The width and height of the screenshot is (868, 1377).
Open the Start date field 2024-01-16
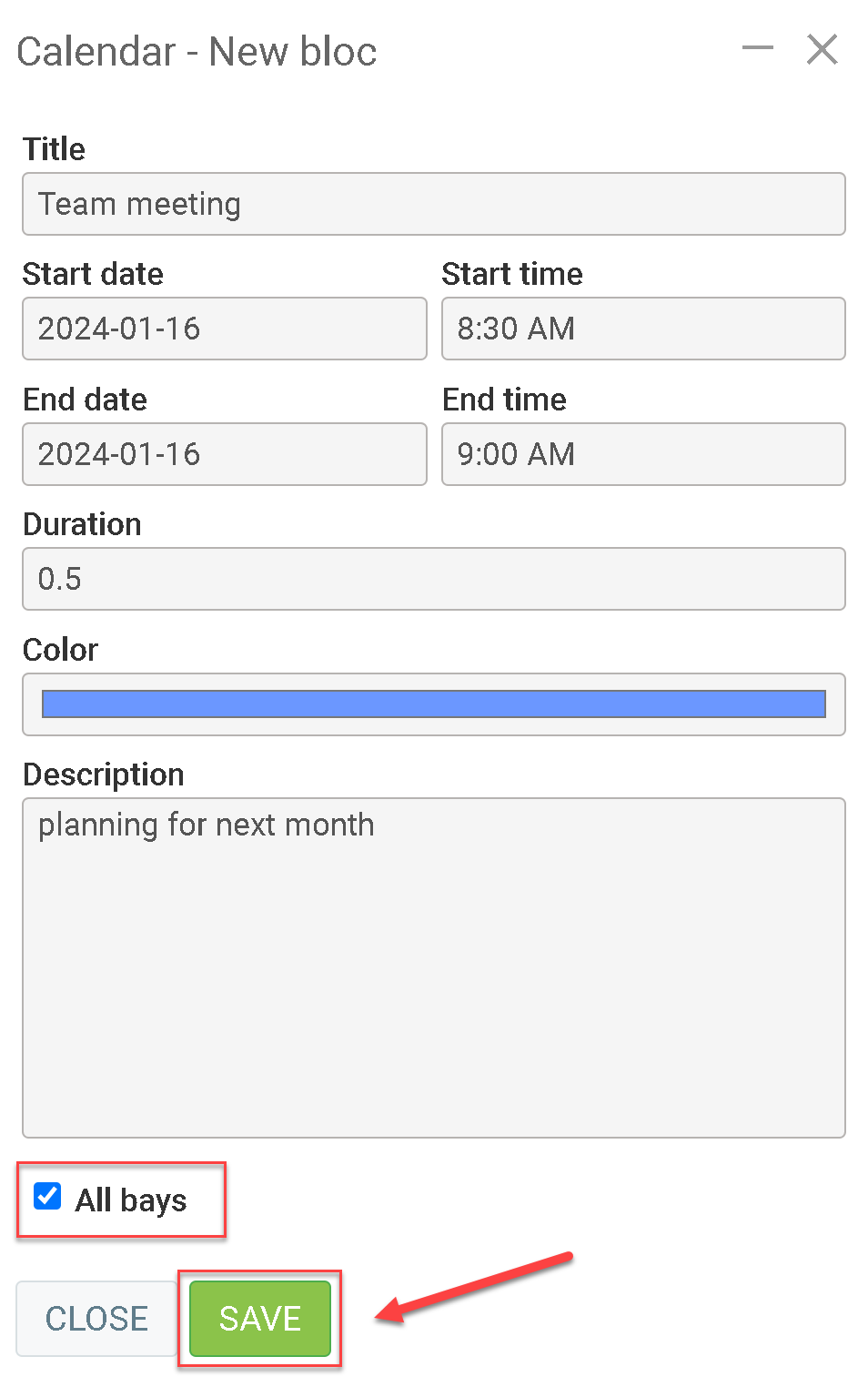pos(224,329)
